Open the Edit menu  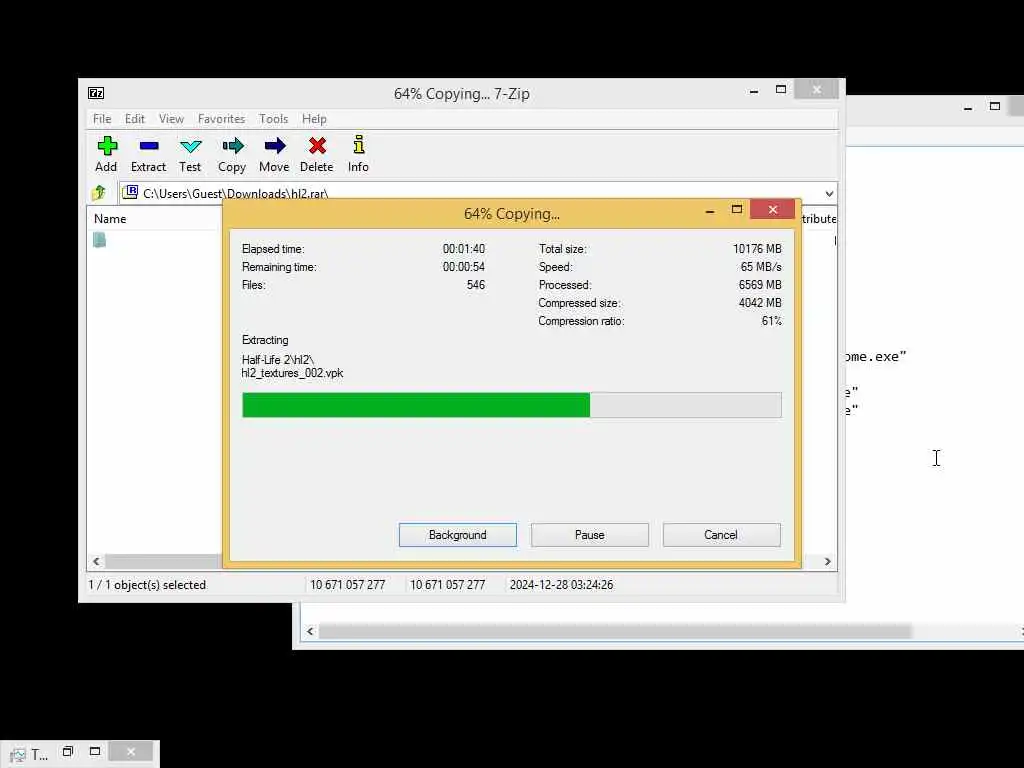135,119
